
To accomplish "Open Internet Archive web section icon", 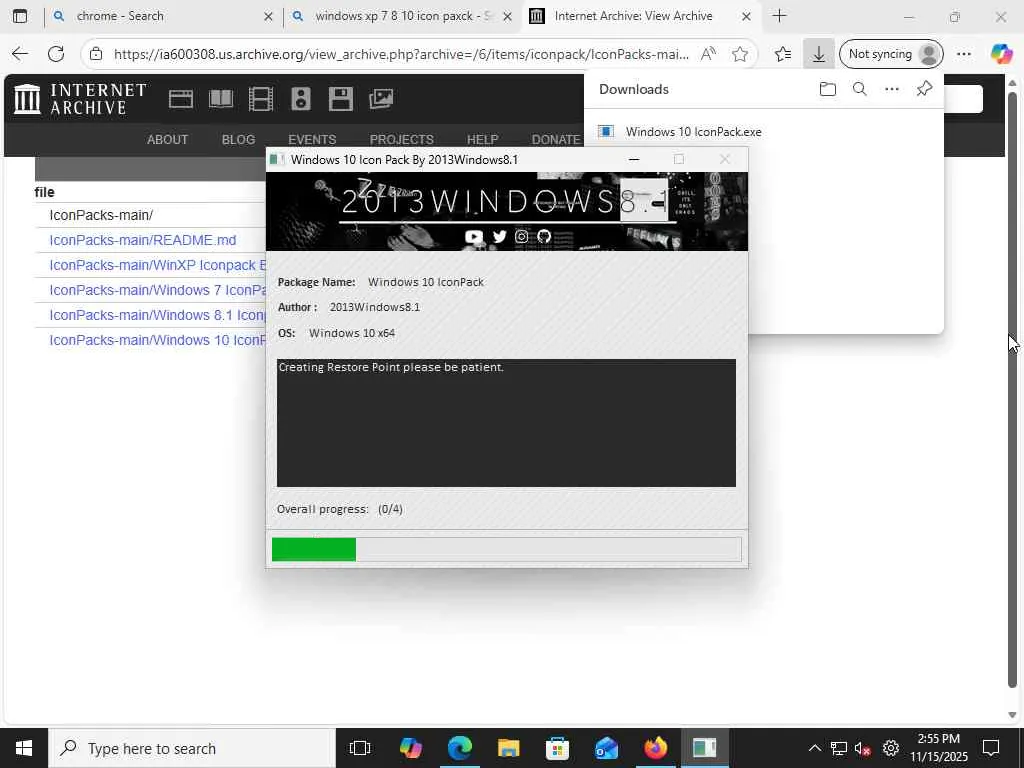I will [x=181, y=99].
